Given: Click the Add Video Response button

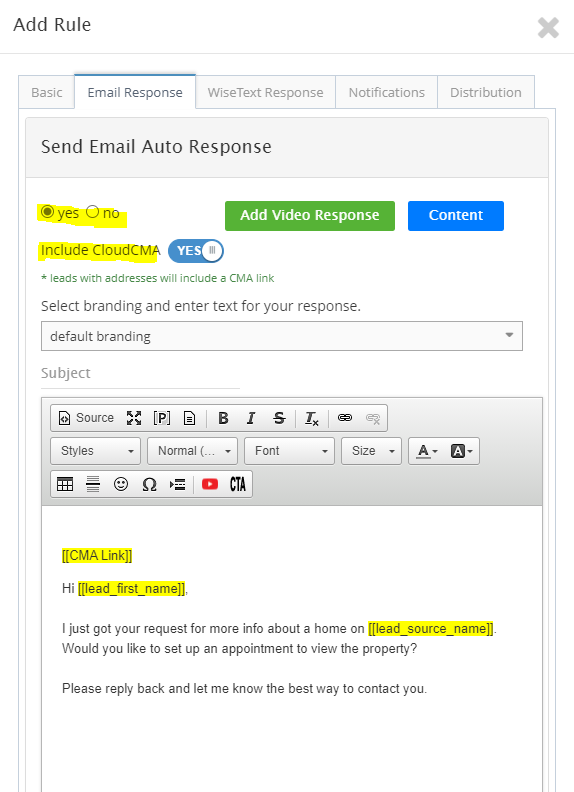Looking at the screenshot, I should click(310, 216).
